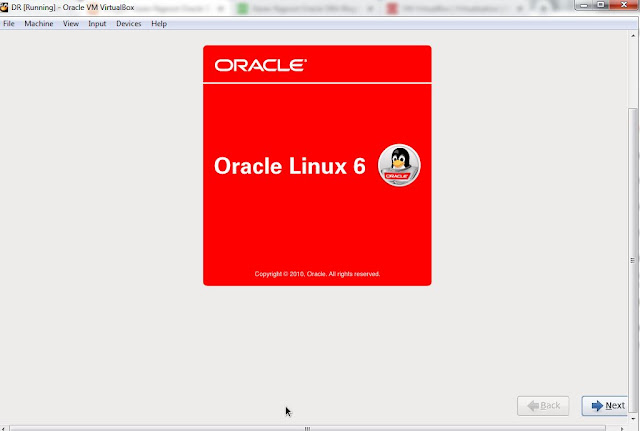Click the horizontal scrollbar thumb at bottom

coord(307,428)
